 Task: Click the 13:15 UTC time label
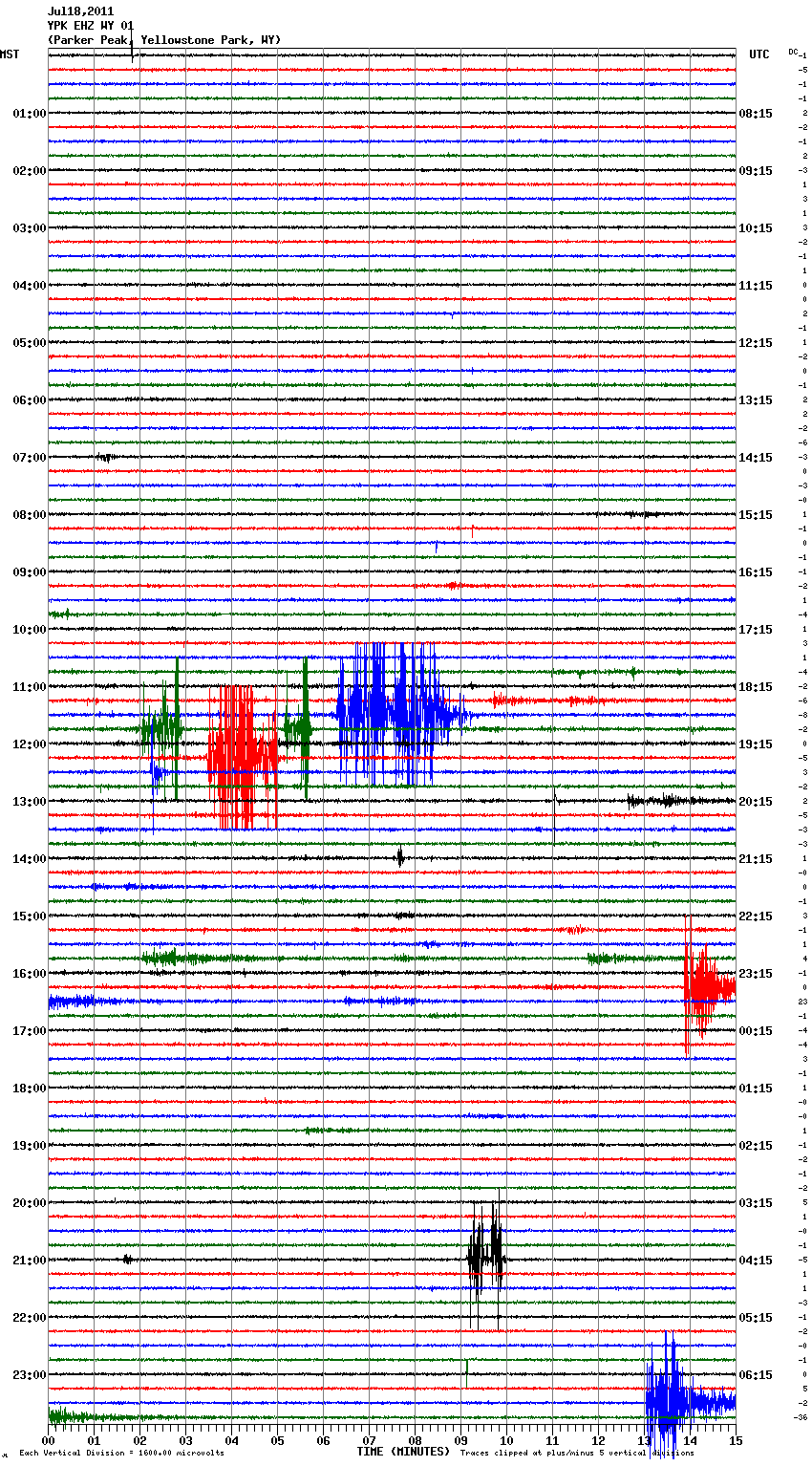click(756, 400)
